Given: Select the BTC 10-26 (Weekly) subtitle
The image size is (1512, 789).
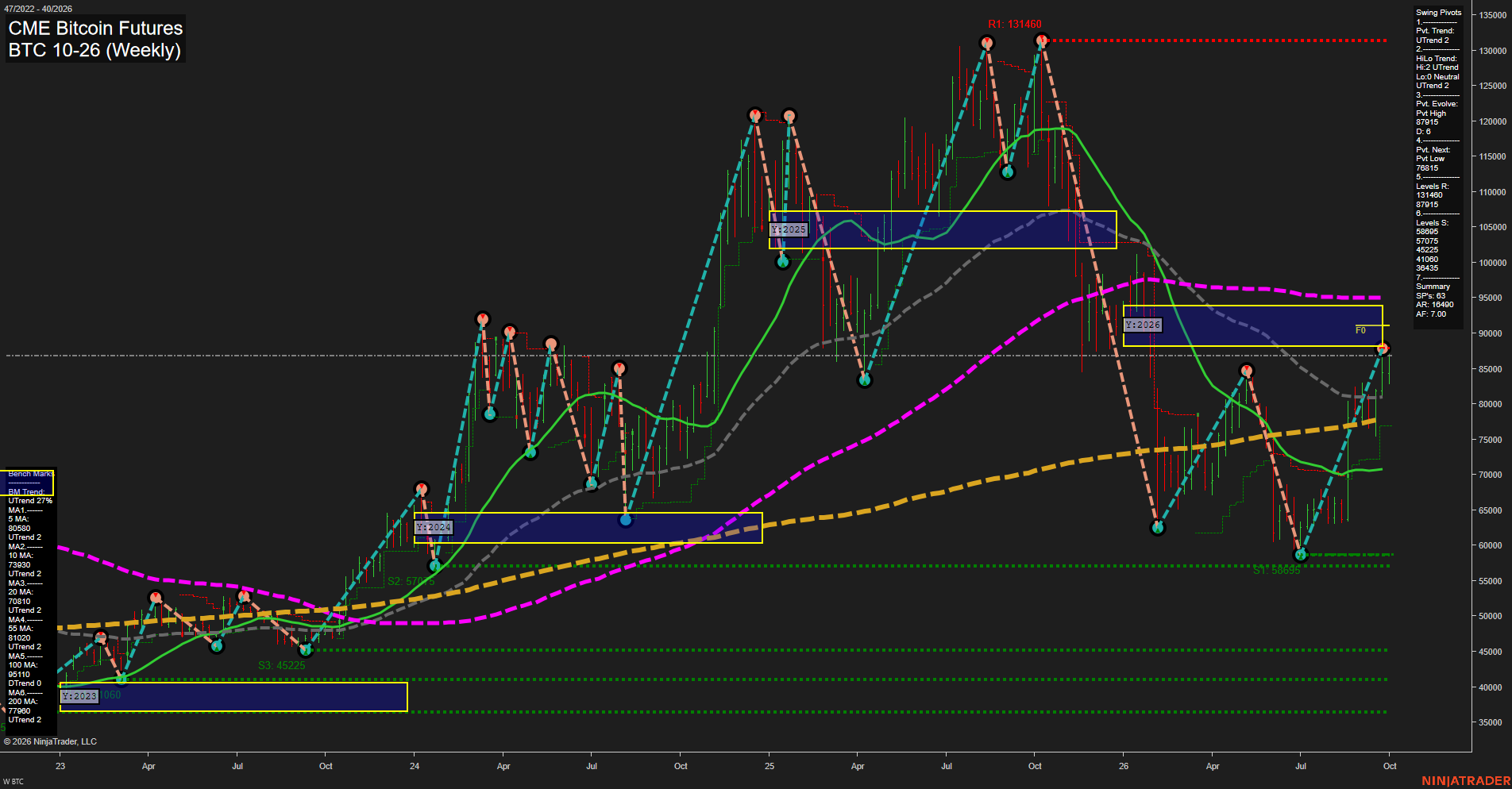Looking at the screenshot, I should [x=94, y=50].
